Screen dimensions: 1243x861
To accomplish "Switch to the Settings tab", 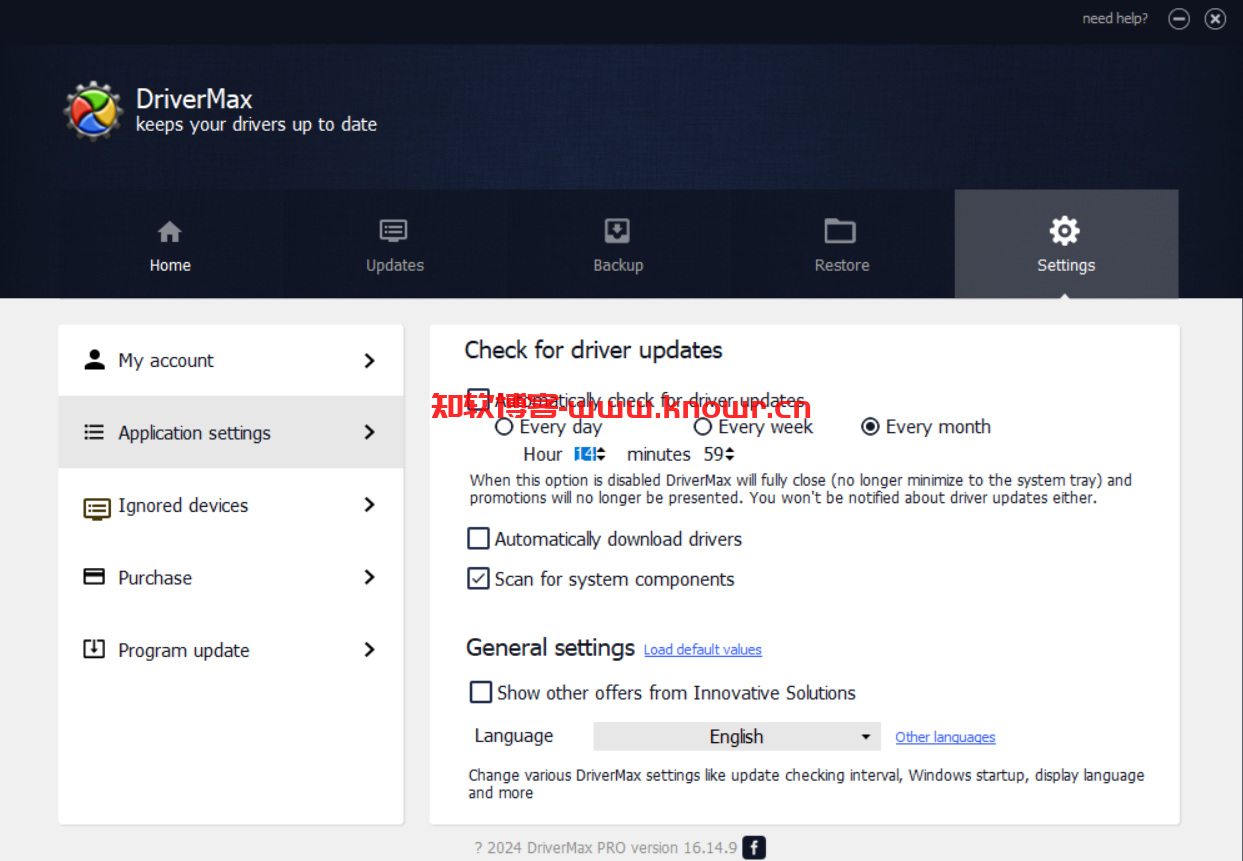I will click(1066, 244).
